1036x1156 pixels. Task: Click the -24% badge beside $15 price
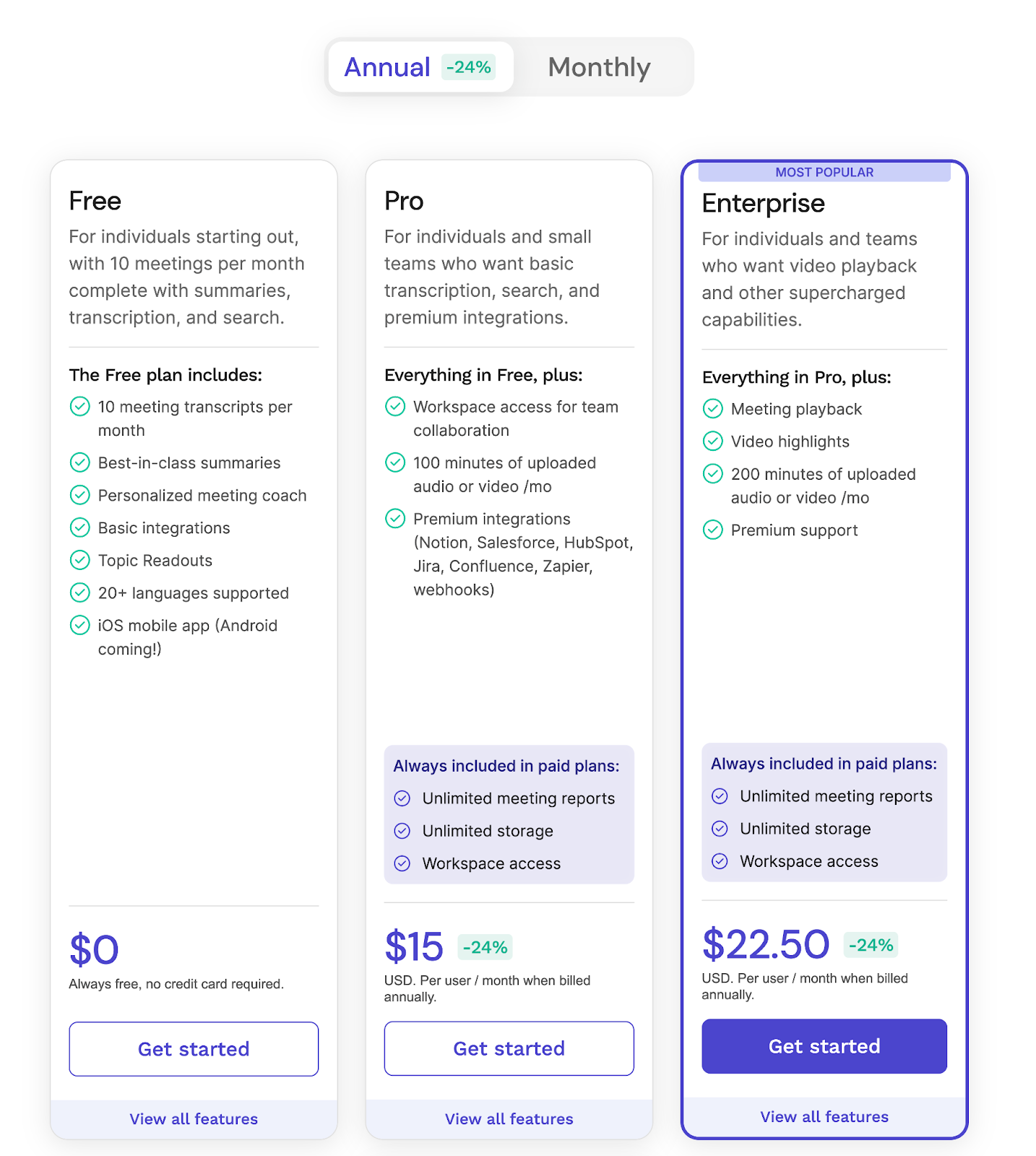click(485, 947)
